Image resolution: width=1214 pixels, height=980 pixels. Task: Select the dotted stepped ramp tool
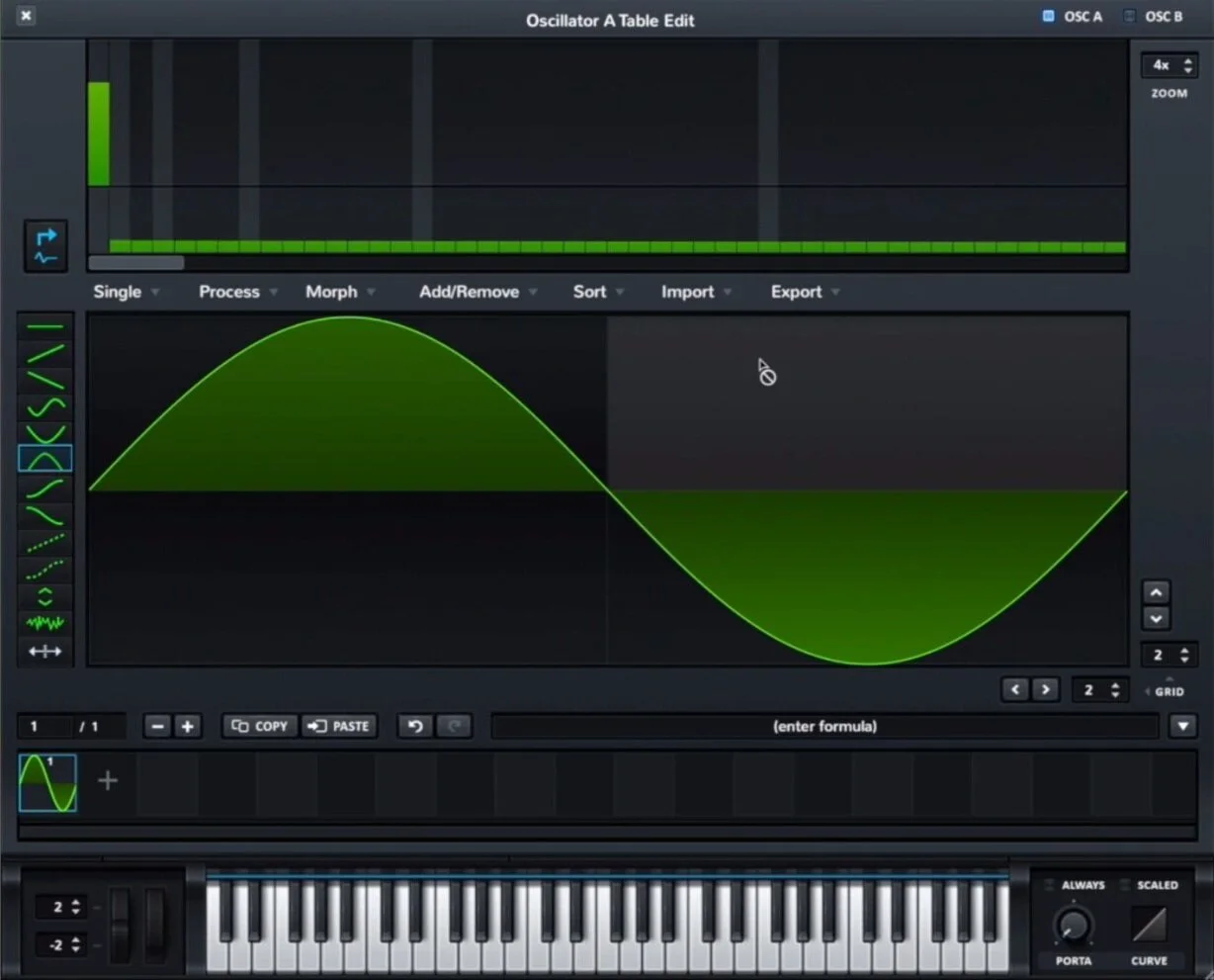tap(45, 539)
